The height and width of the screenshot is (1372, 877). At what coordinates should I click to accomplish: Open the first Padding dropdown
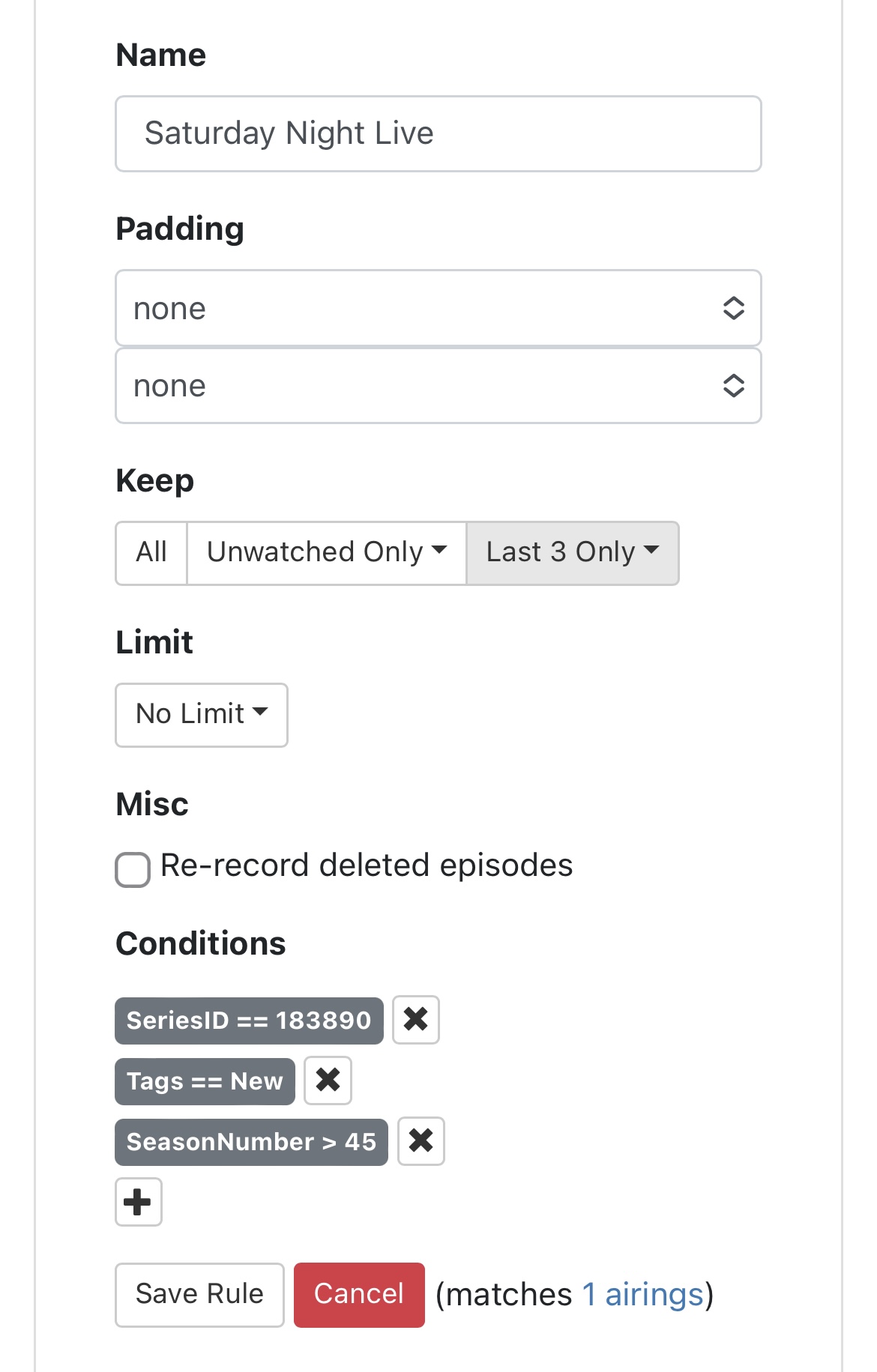[x=438, y=308]
